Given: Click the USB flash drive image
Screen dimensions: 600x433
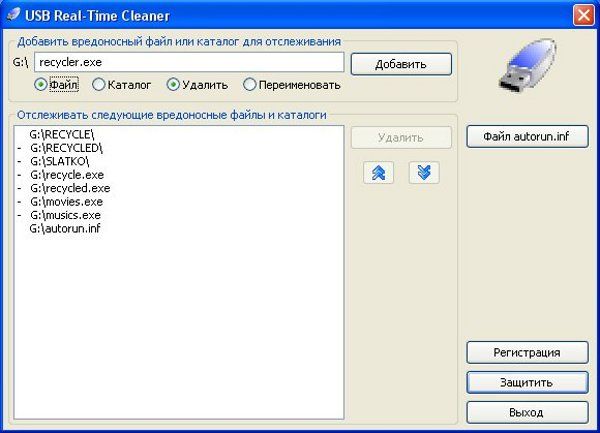Looking at the screenshot, I should [x=528, y=65].
